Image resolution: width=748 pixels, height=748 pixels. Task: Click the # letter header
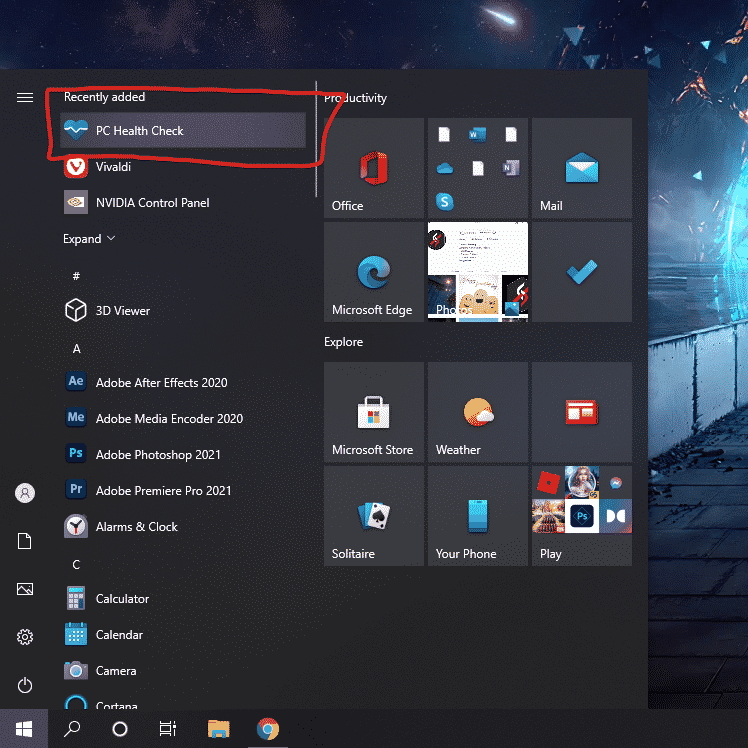(x=76, y=276)
